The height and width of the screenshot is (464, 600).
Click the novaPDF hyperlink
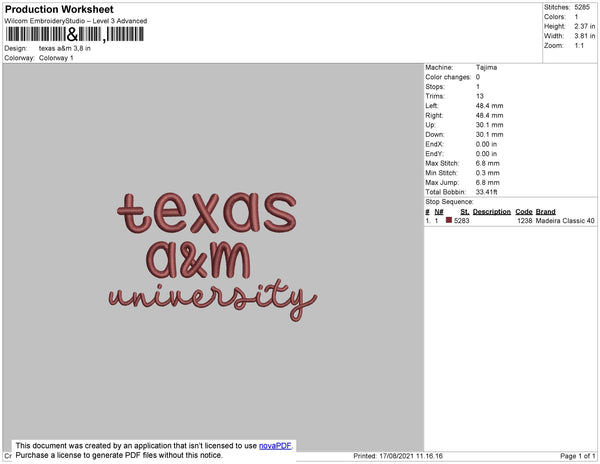click(x=275, y=446)
